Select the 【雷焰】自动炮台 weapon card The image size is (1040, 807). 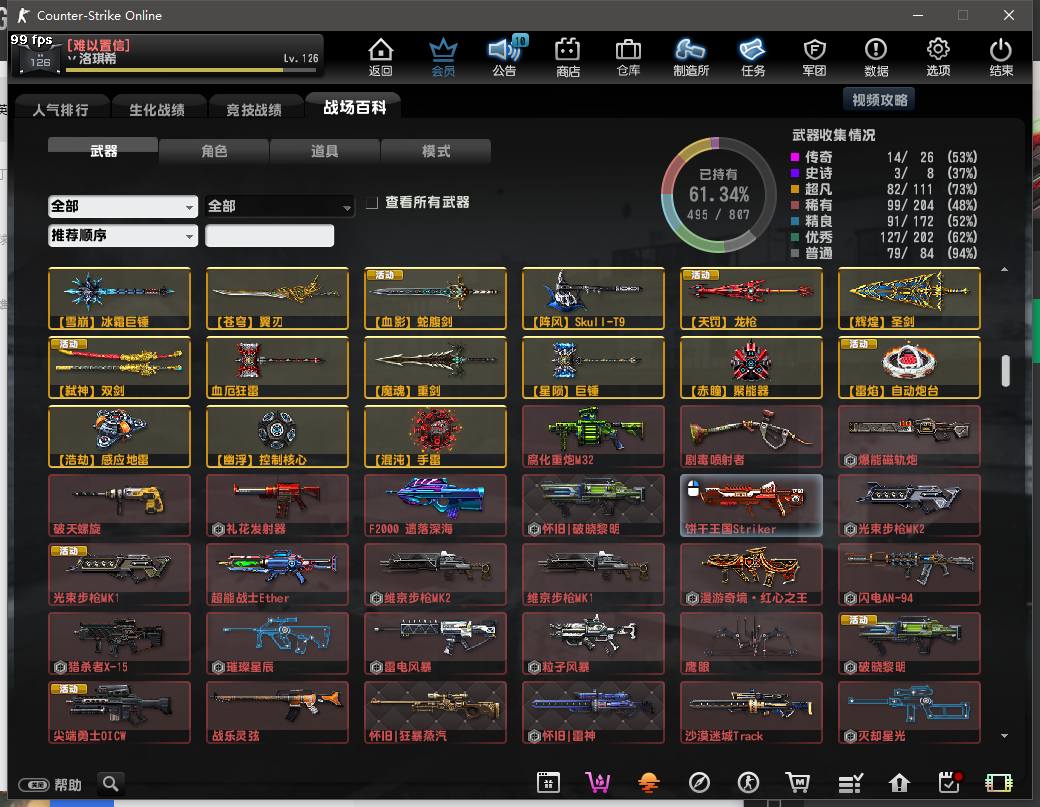[909, 367]
